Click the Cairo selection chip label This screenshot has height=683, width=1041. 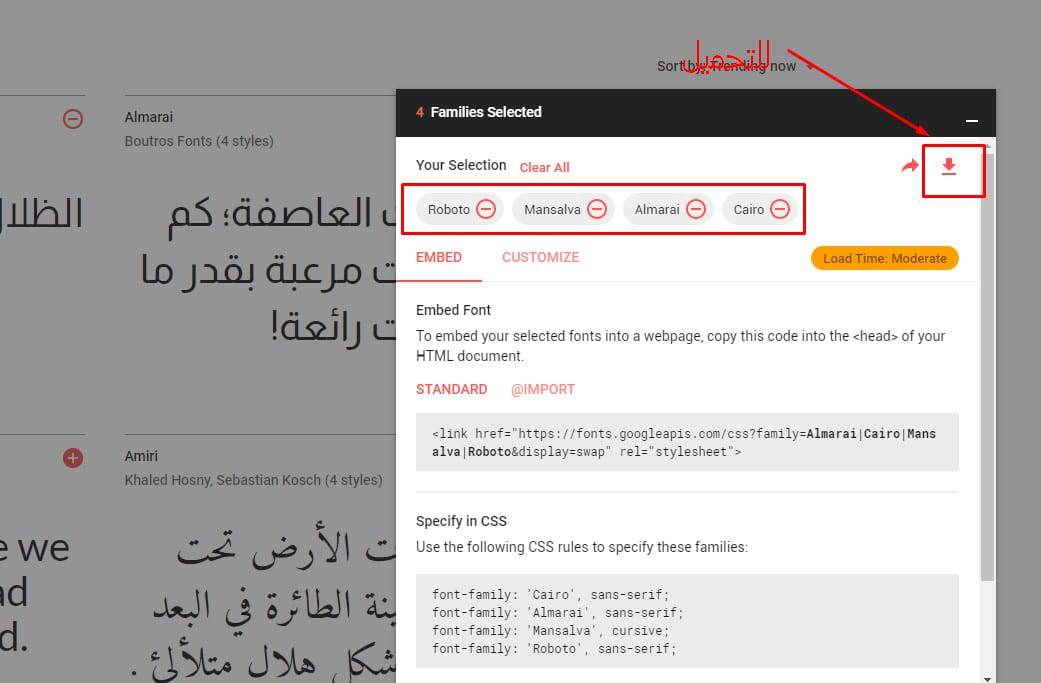749,210
